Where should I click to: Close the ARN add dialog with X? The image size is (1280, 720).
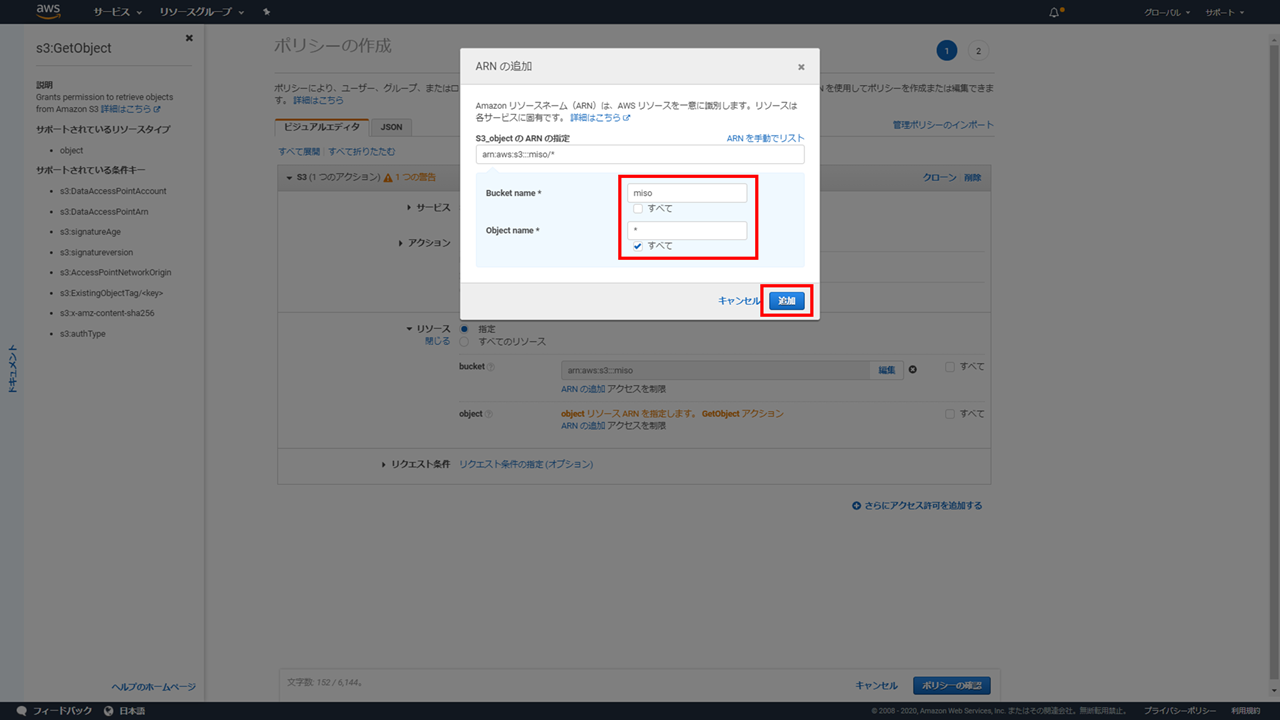tap(801, 67)
